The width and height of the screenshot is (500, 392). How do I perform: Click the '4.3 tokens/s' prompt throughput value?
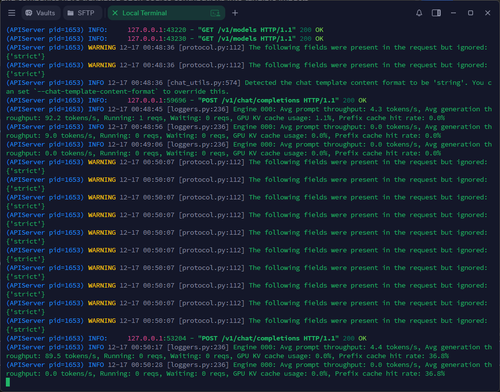click(x=396, y=109)
